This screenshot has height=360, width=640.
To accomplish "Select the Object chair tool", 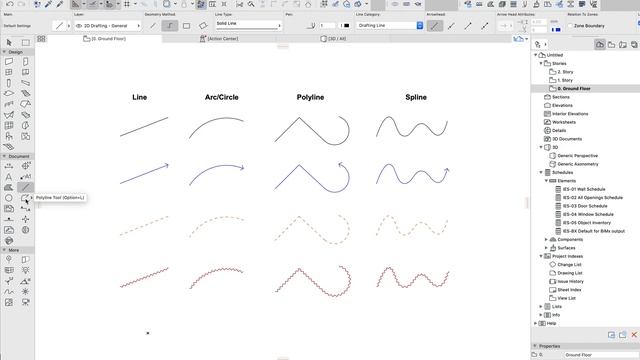I will pyautogui.click(x=9, y=136).
